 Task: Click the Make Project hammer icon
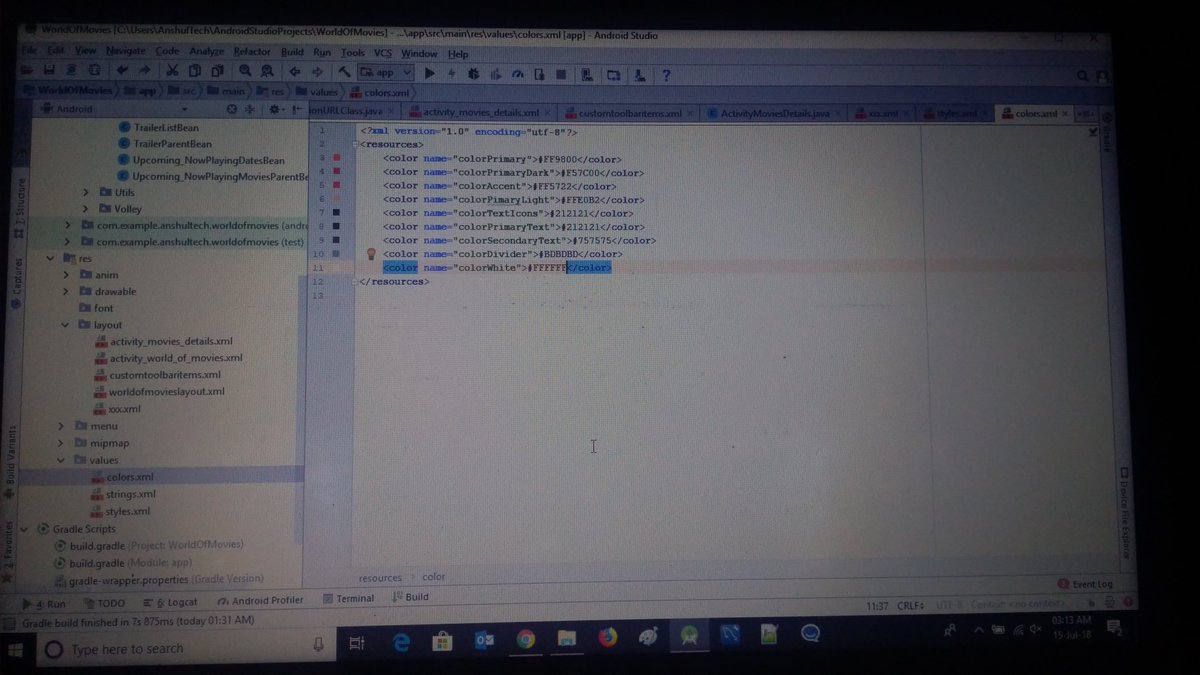pyautogui.click(x=344, y=72)
